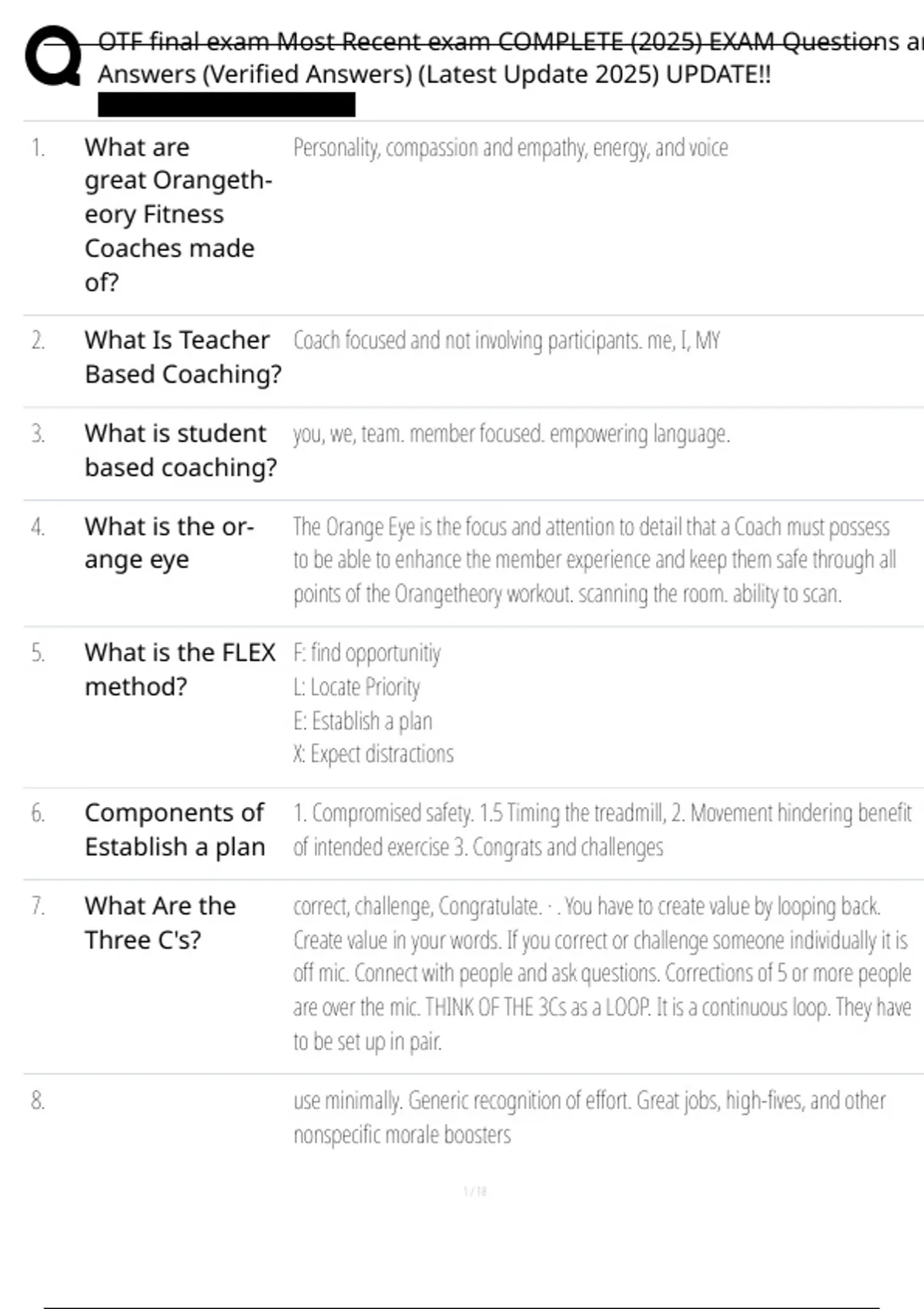Click the answer starting 'Coach focused and not involving'

(506, 340)
